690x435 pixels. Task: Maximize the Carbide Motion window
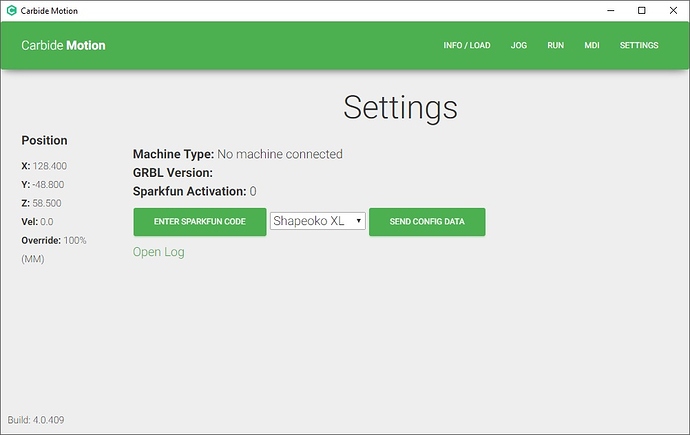tap(642, 11)
